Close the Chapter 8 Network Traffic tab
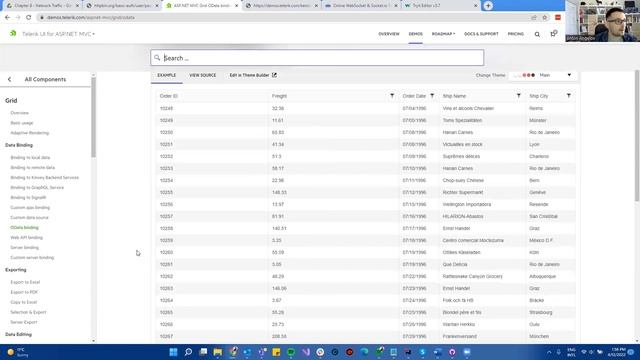Screen dimensions: 640x360 77,6
